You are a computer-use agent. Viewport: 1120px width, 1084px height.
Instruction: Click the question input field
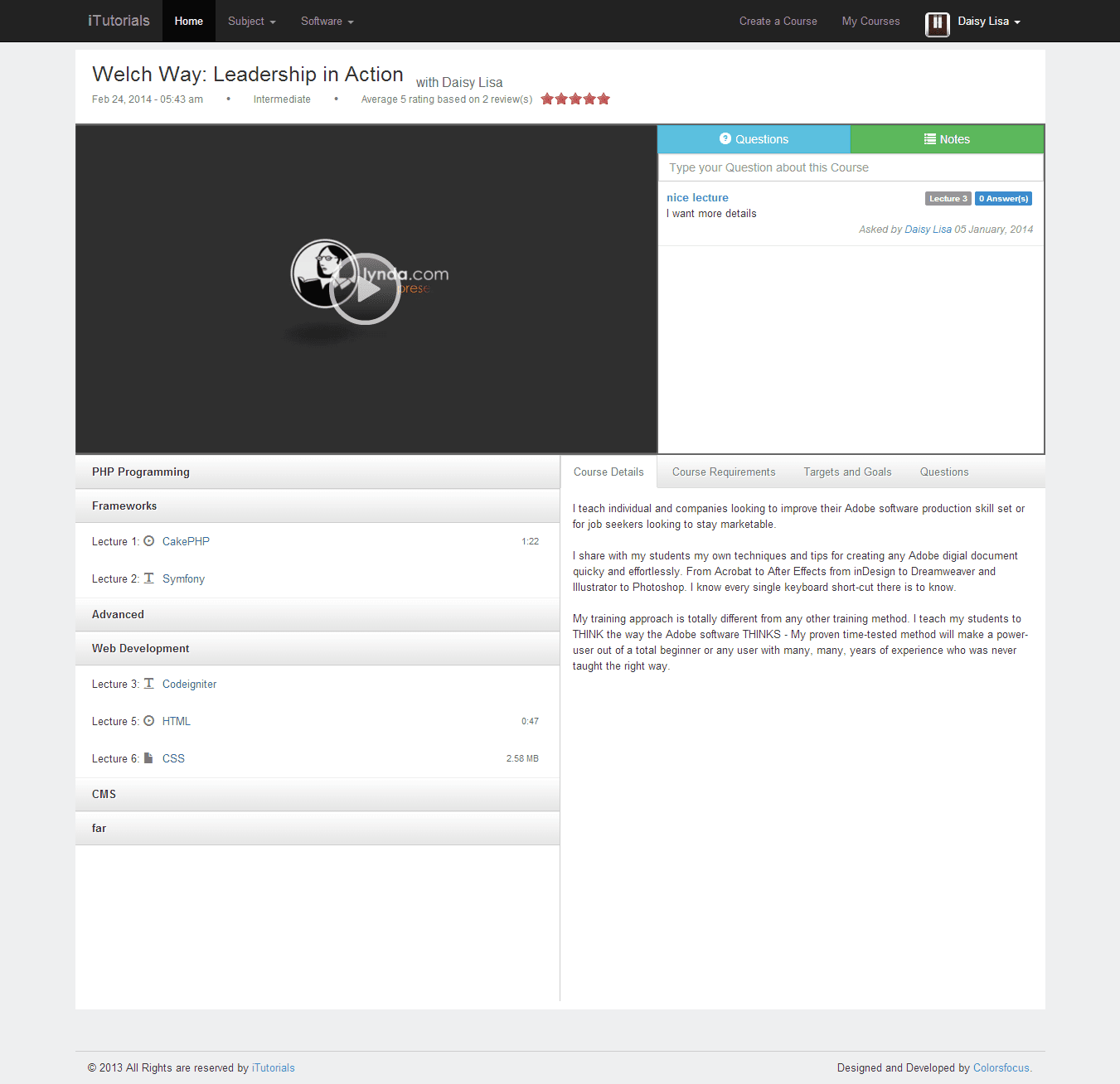851,167
